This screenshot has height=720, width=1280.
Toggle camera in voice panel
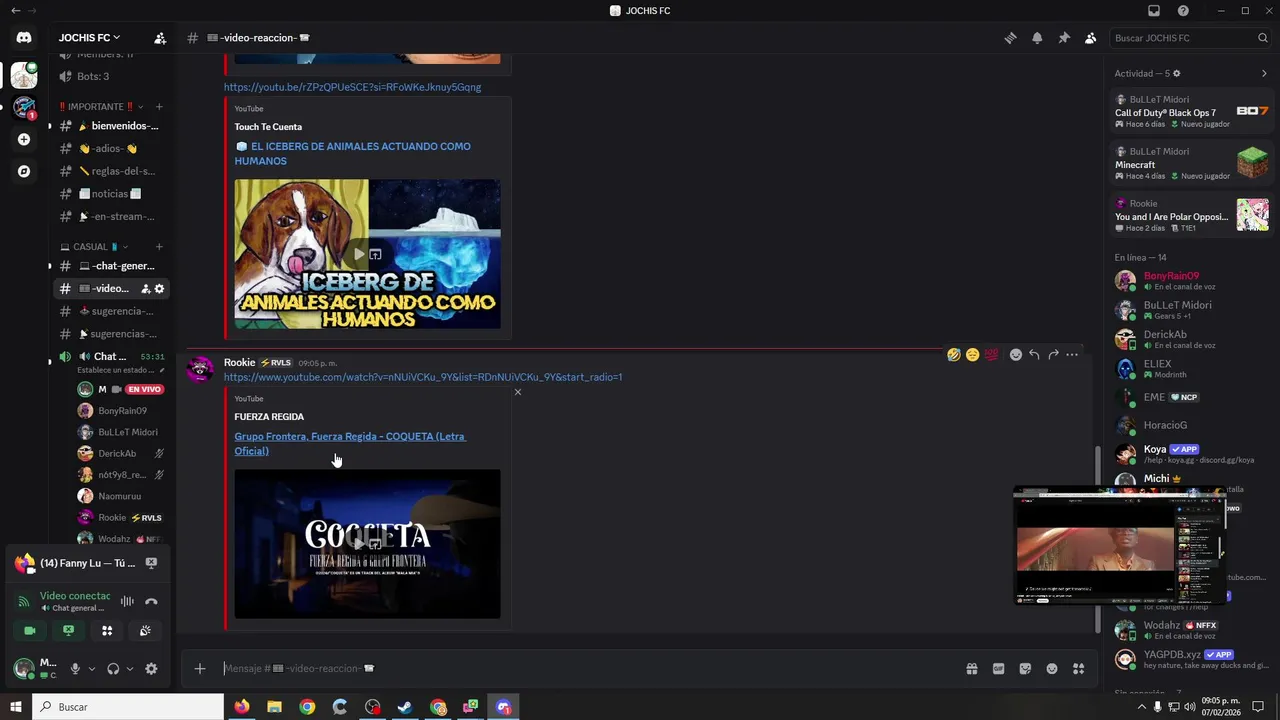(x=30, y=631)
